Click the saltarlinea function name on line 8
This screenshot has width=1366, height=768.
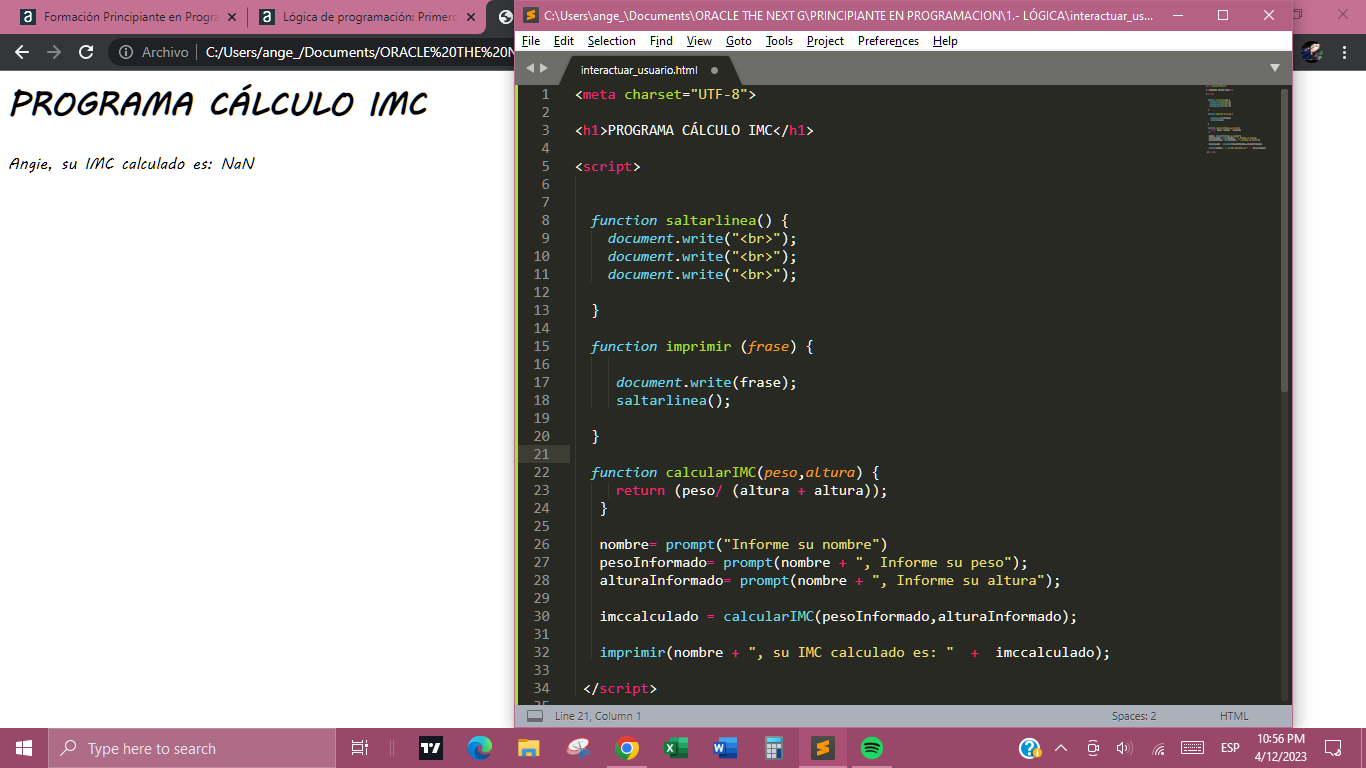(x=711, y=220)
